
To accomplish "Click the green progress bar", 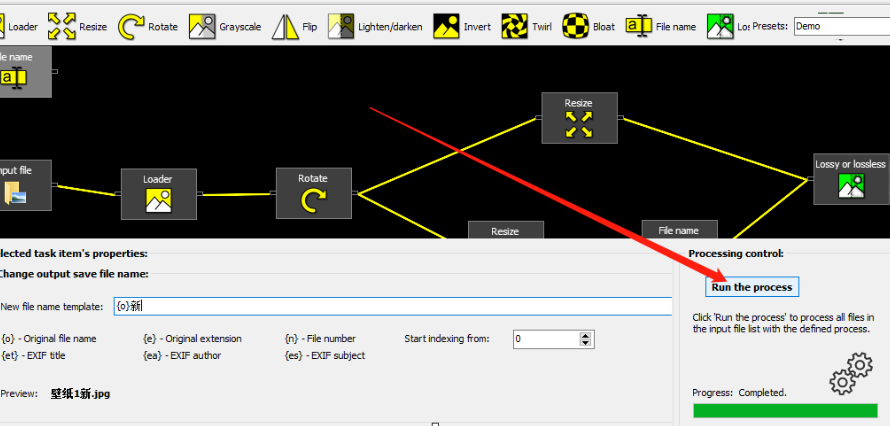I will [x=785, y=411].
